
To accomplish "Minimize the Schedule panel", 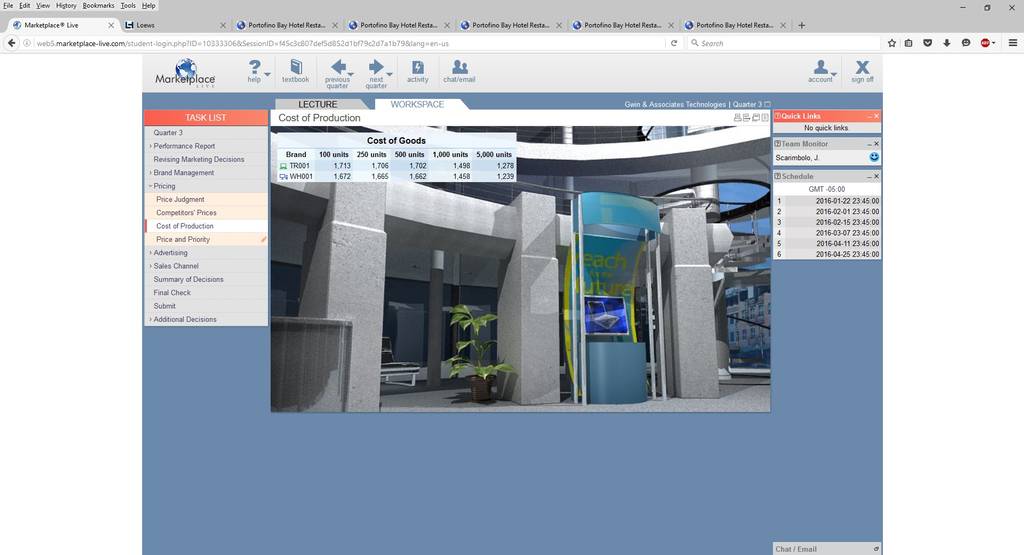I will (869, 176).
